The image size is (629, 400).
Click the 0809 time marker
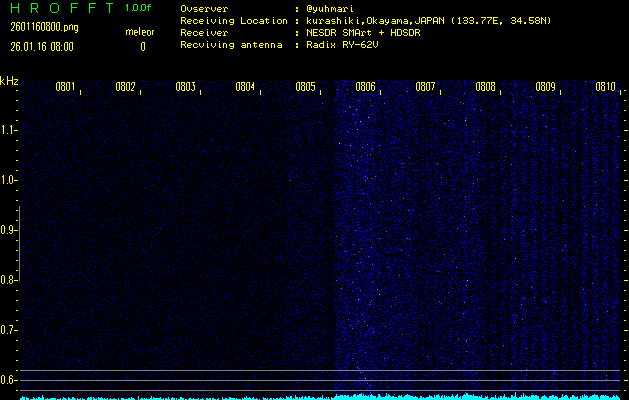point(546,87)
